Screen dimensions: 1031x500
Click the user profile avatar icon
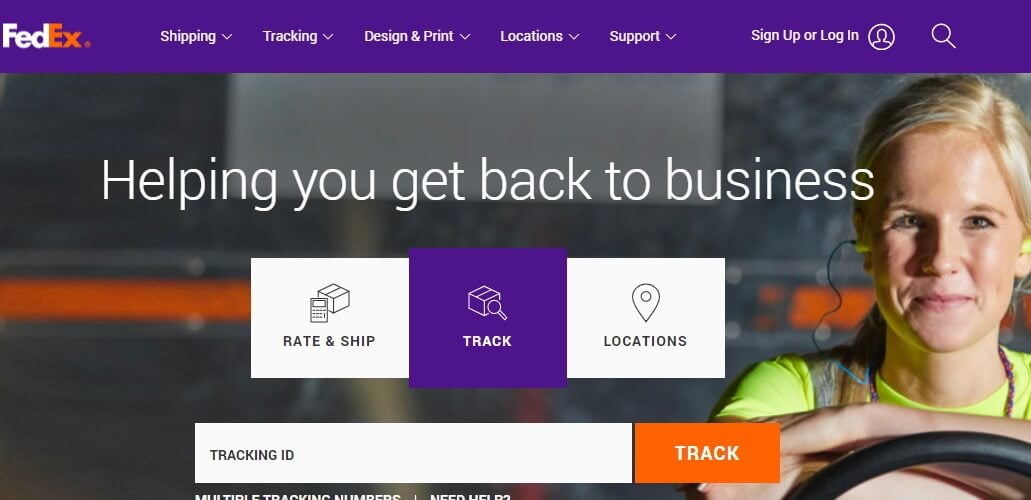coord(881,37)
